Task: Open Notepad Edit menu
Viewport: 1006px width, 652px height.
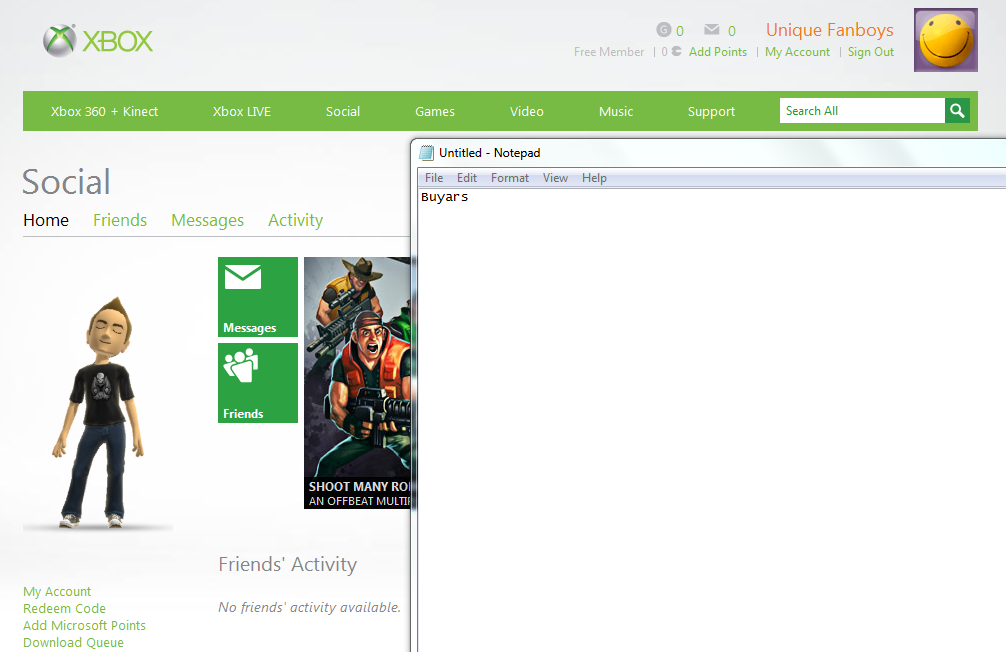Action: coord(466,178)
